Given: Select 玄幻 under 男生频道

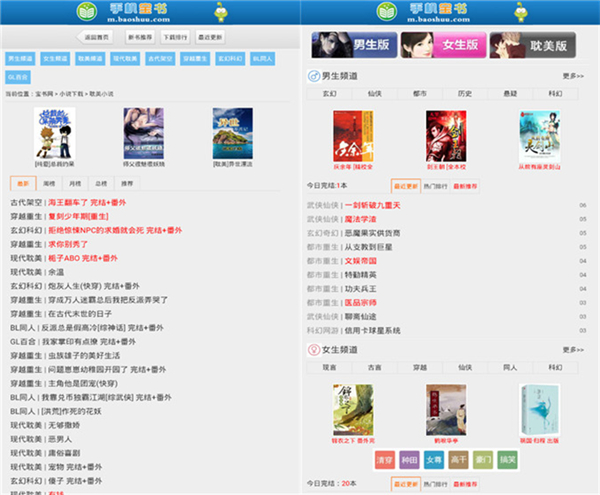Looking at the screenshot, I should pos(329,94).
